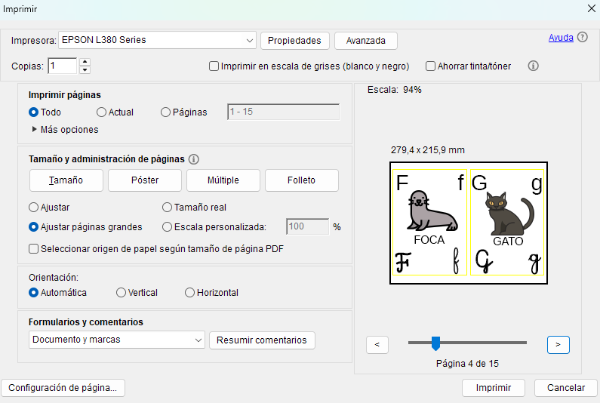Click the page preview slider handle
600x403 pixels.
click(435, 343)
